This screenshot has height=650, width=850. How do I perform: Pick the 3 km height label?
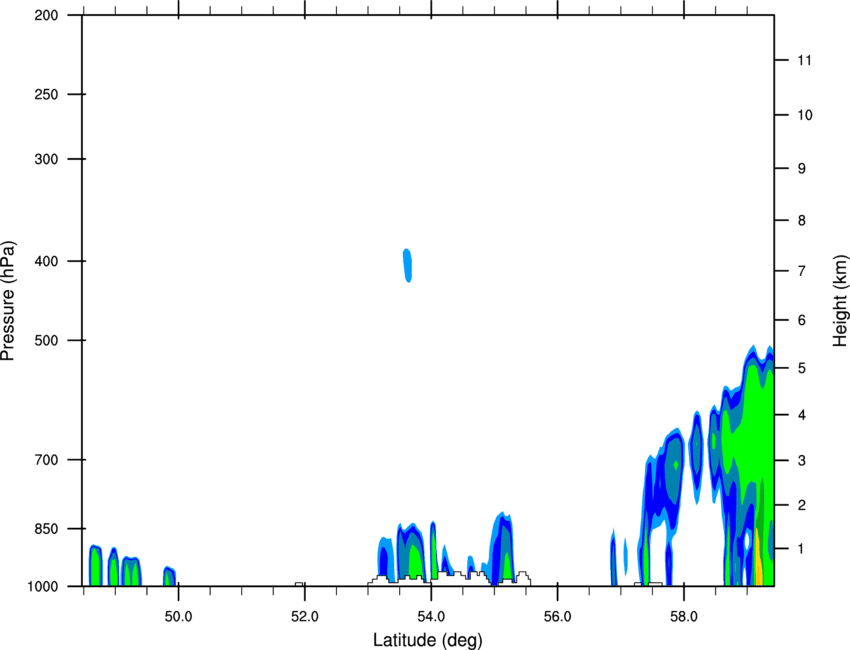click(x=802, y=460)
